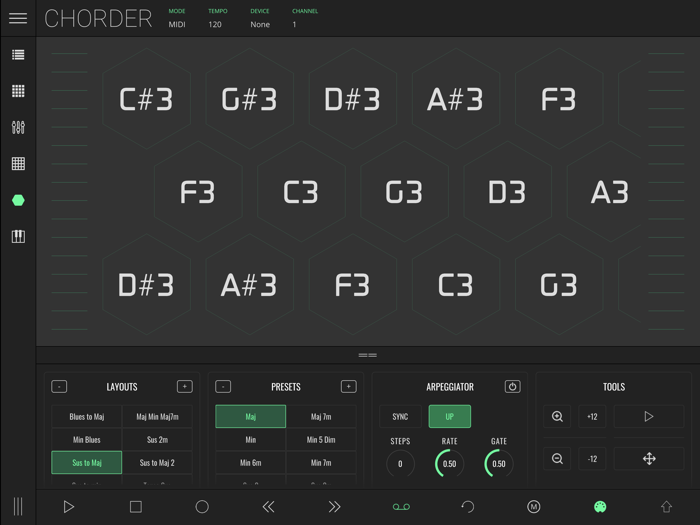Toggle the arpeggiator power button

pos(512,387)
